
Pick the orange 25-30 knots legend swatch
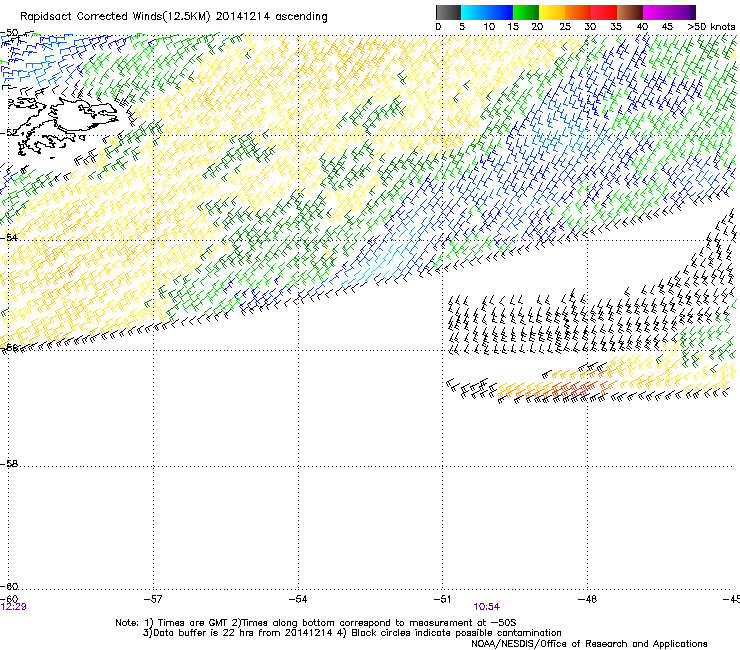pyautogui.click(x=578, y=12)
